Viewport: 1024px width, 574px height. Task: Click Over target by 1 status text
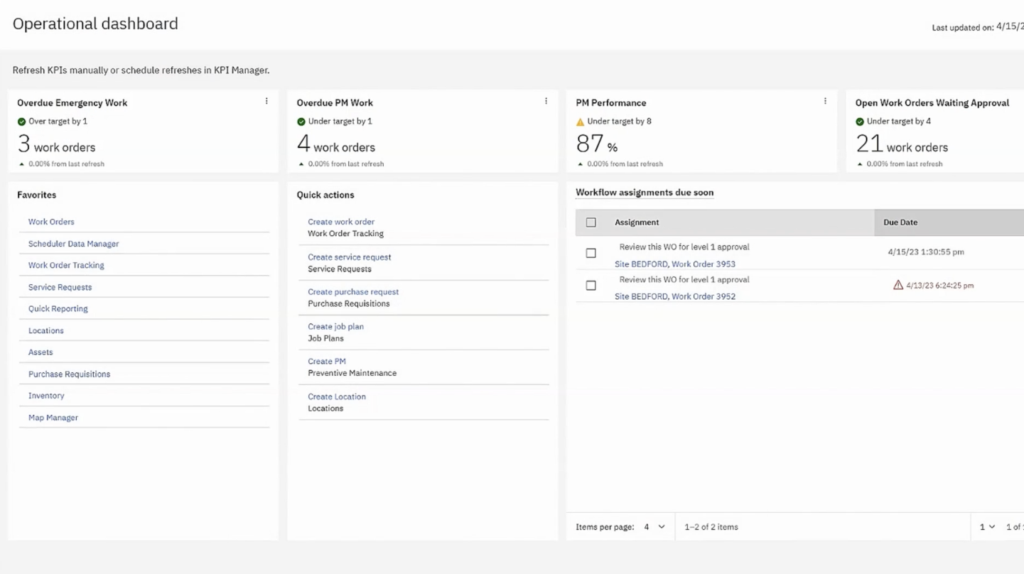pos(57,121)
